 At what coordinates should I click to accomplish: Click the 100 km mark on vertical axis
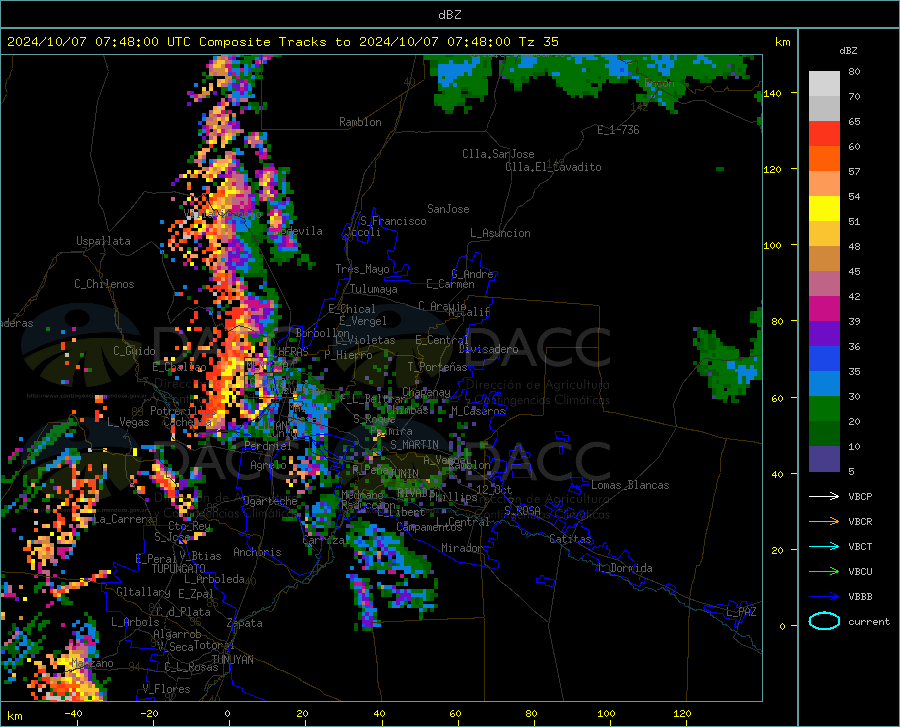pyautogui.click(x=773, y=246)
